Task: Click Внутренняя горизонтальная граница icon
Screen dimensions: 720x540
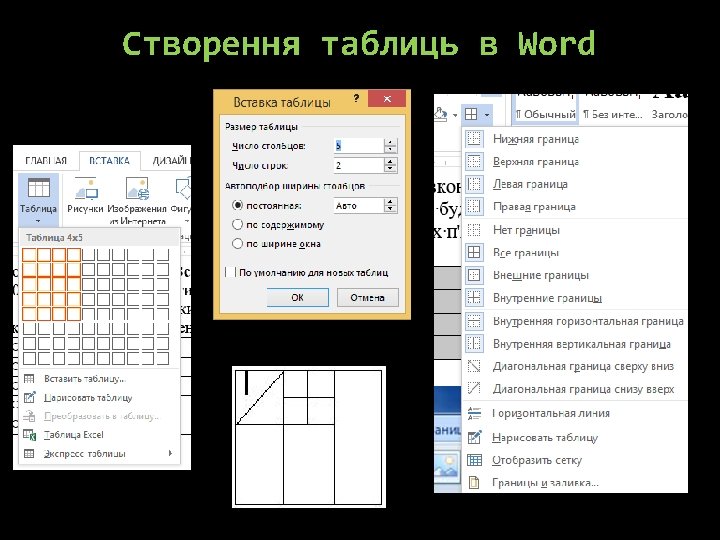Action: pyautogui.click(x=474, y=321)
